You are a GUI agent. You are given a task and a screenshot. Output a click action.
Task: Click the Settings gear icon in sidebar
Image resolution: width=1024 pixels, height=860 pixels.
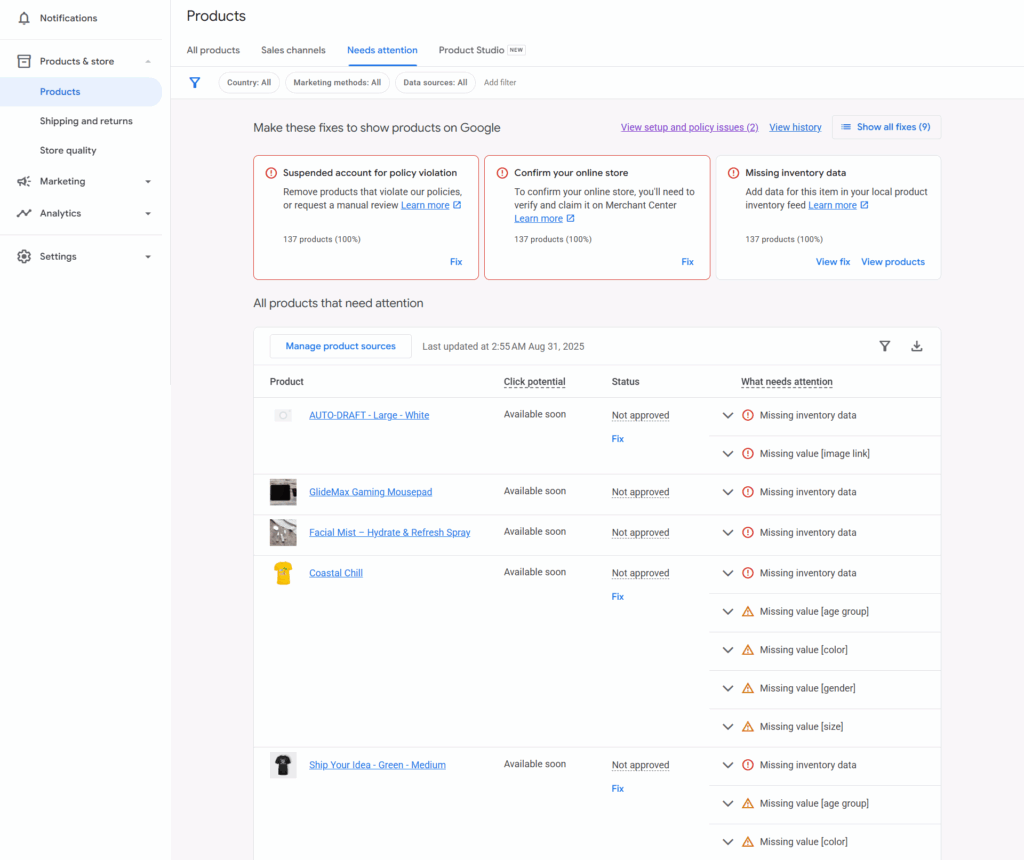[x=24, y=257]
